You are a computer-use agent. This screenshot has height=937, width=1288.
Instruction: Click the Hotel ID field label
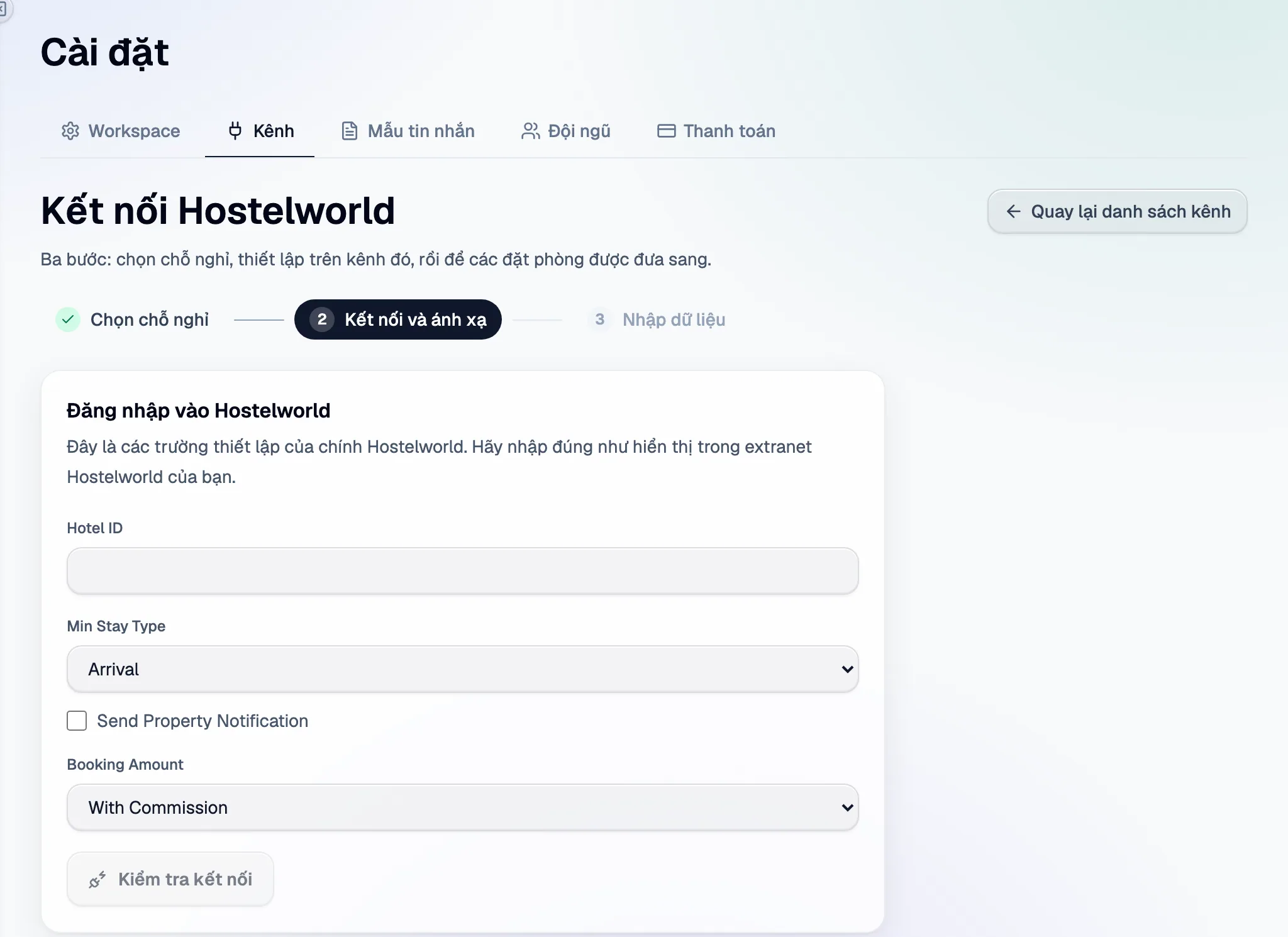coord(95,528)
